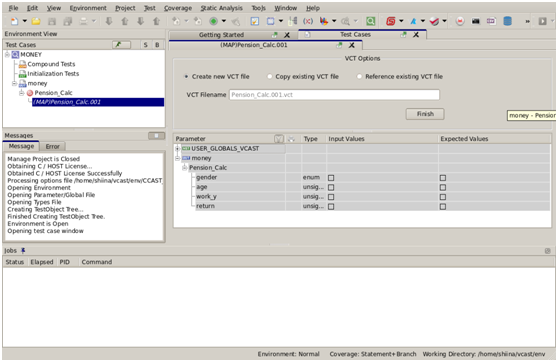Select Create new VCT file radio button
The width and height of the screenshot is (558, 362).
pyautogui.click(x=186, y=77)
